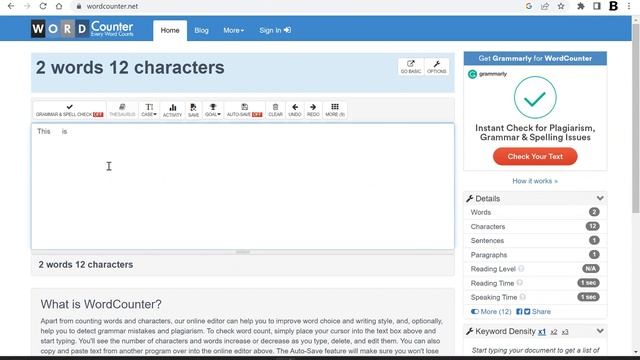Click the Paragraphs row
640x360 pixels.
pyautogui.click(x=535, y=255)
